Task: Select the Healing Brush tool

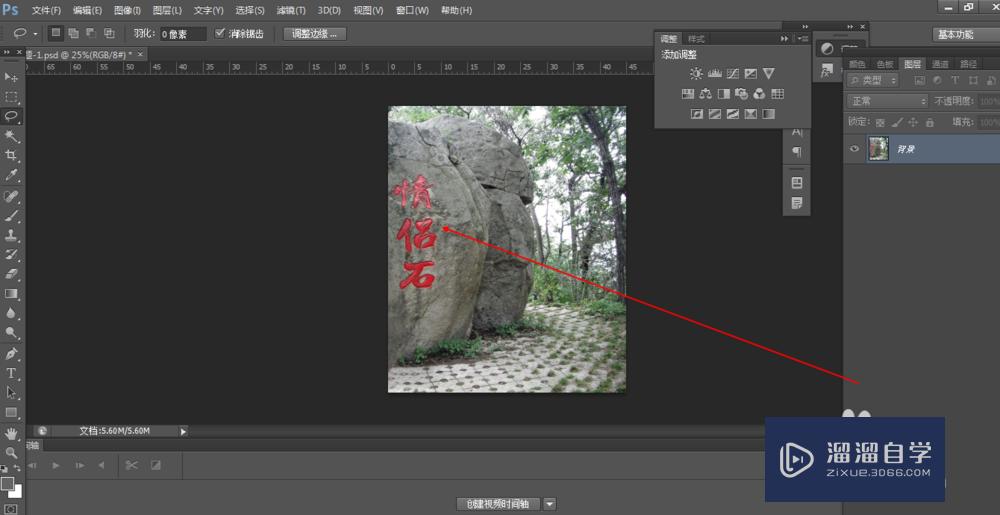Action: [11, 196]
